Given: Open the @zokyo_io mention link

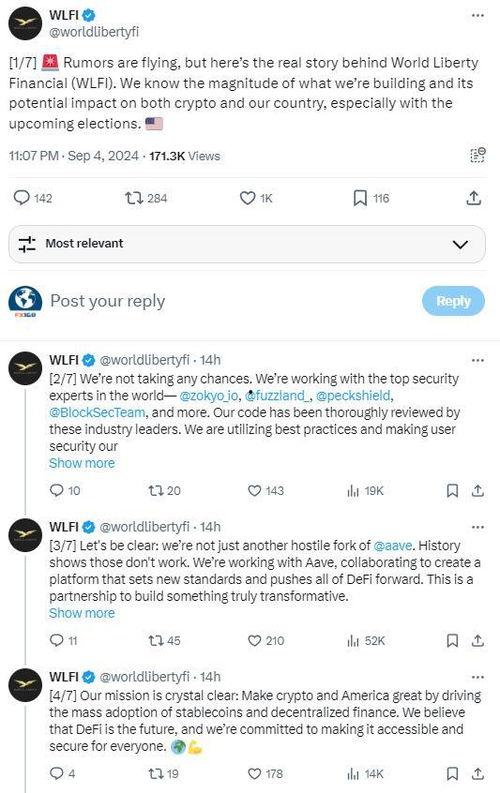Looking at the screenshot, I should pos(208,395).
